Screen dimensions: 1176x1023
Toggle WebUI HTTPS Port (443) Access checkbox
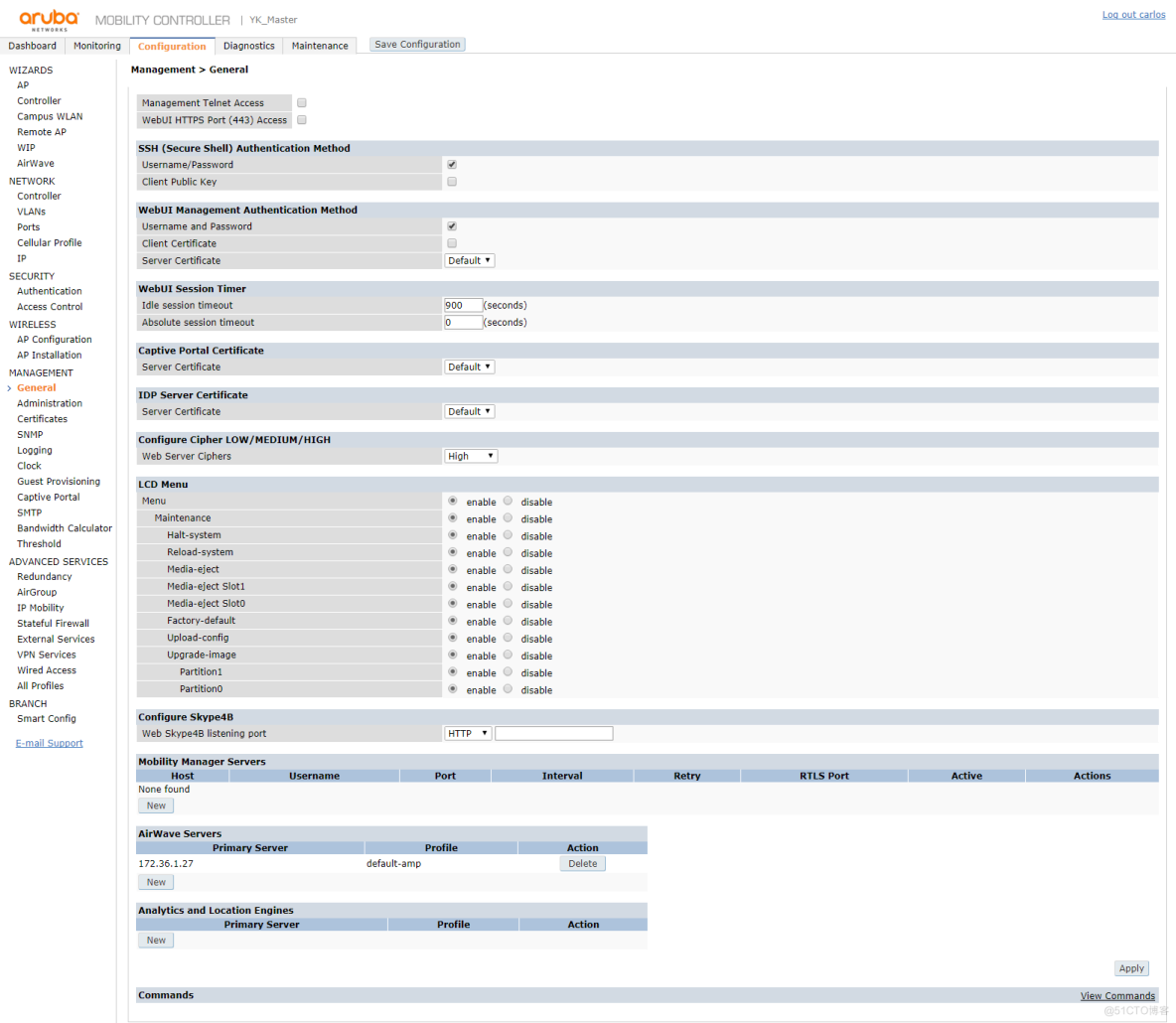coord(302,120)
